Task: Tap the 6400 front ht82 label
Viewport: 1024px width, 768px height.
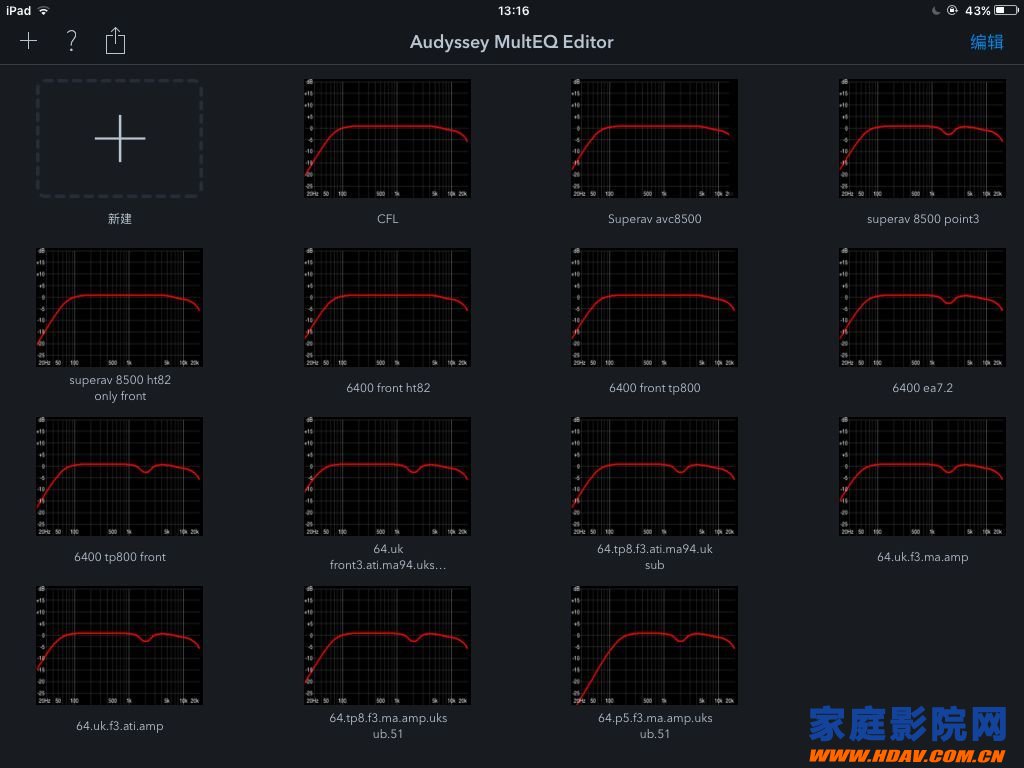Action: (x=388, y=388)
